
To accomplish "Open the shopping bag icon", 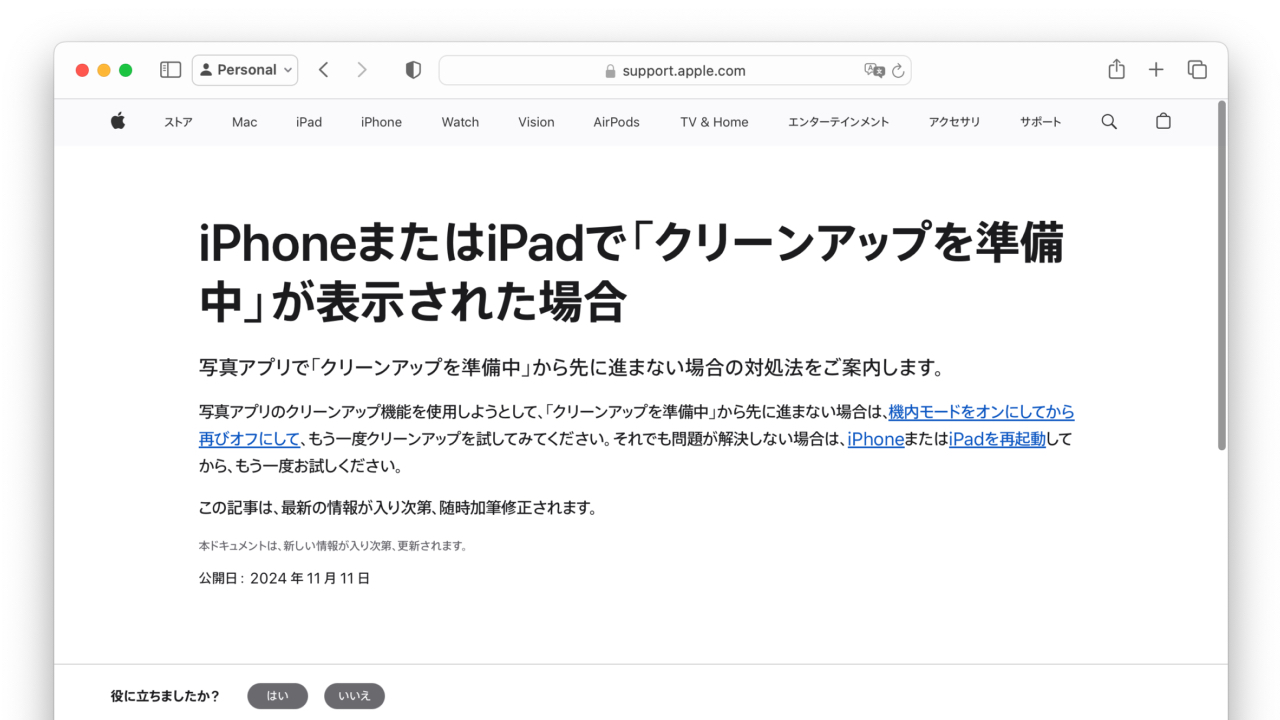I will click(1163, 121).
